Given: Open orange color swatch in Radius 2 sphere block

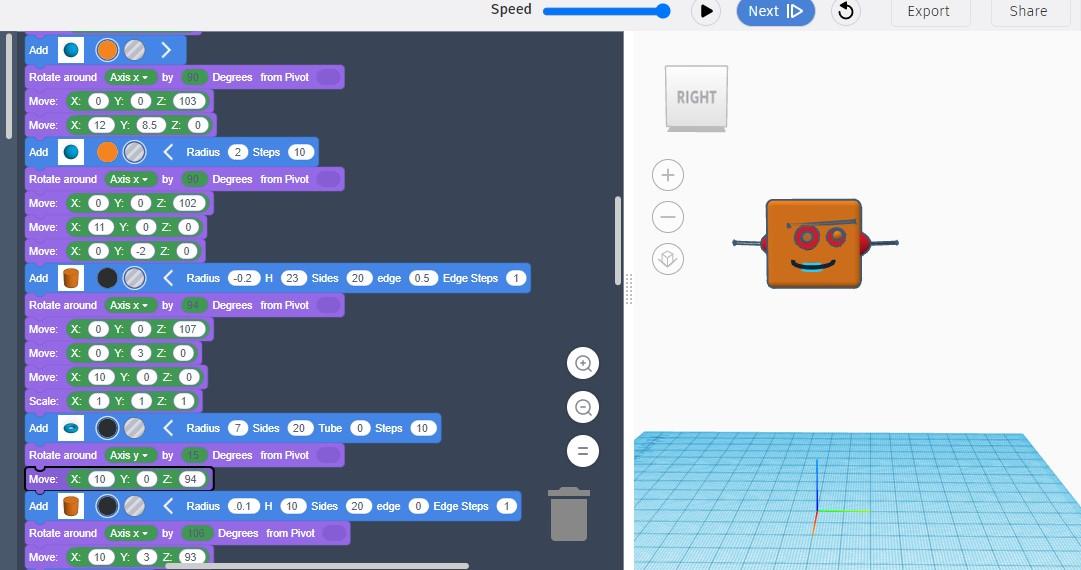Looking at the screenshot, I should [107, 152].
